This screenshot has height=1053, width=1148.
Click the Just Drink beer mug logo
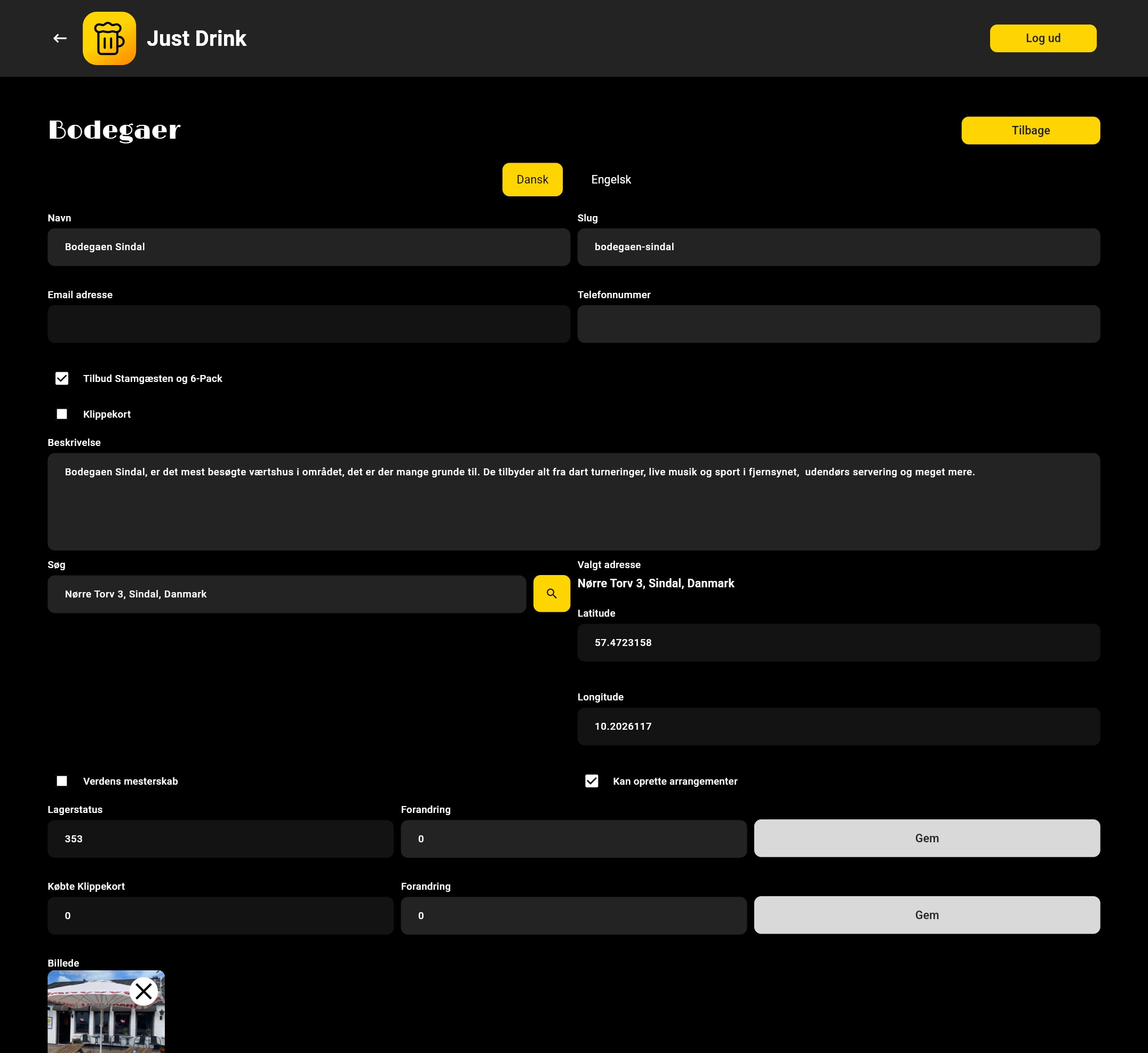pyautogui.click(x=109, y=38)
